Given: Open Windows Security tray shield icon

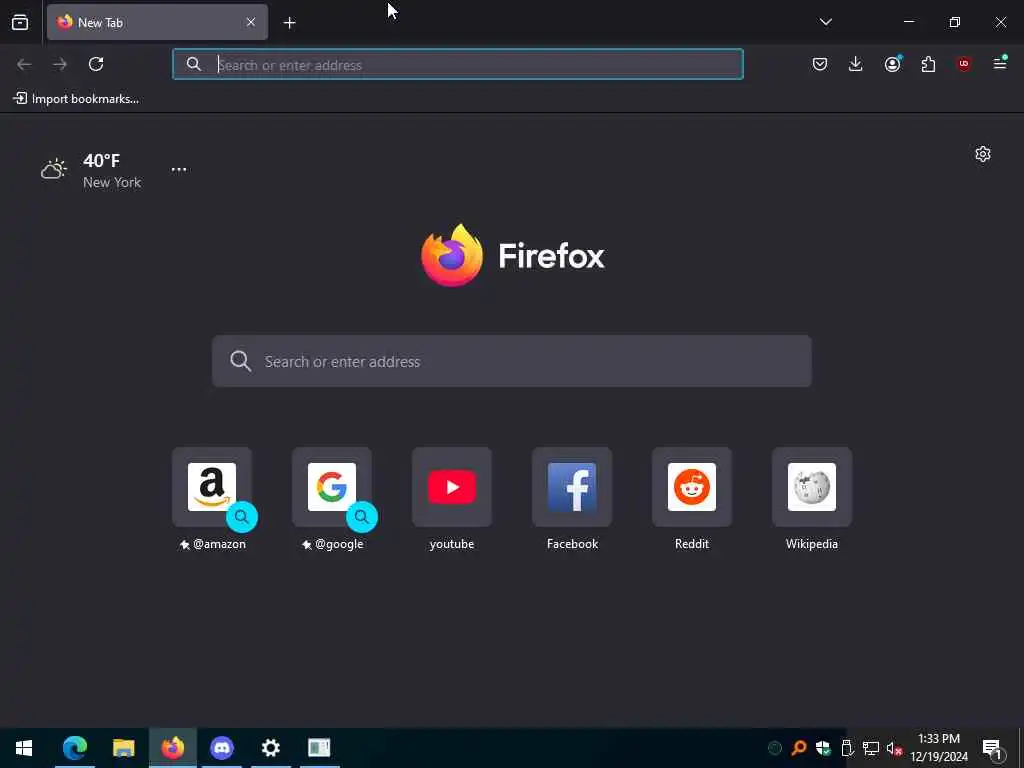Looking at the screenshot, I should tap(823, 748).
